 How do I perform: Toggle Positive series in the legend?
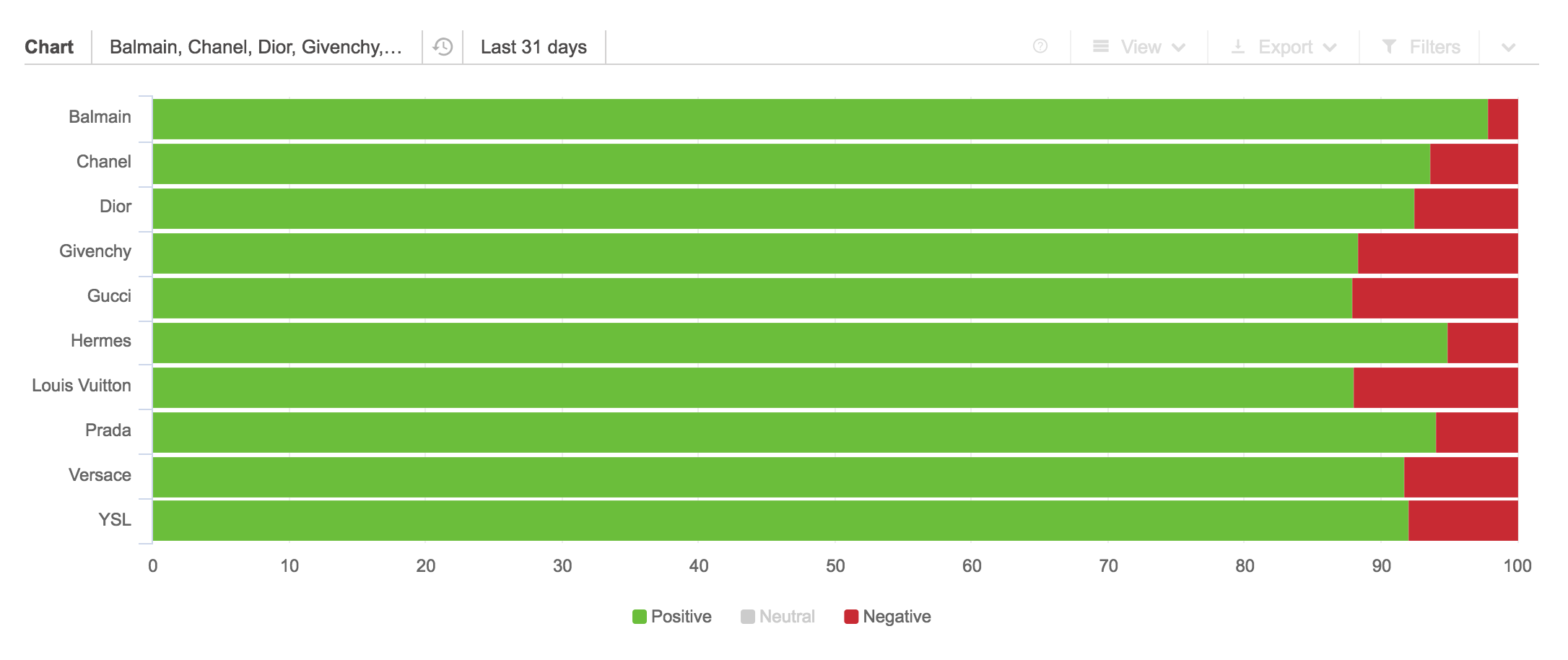click(672, 617)
